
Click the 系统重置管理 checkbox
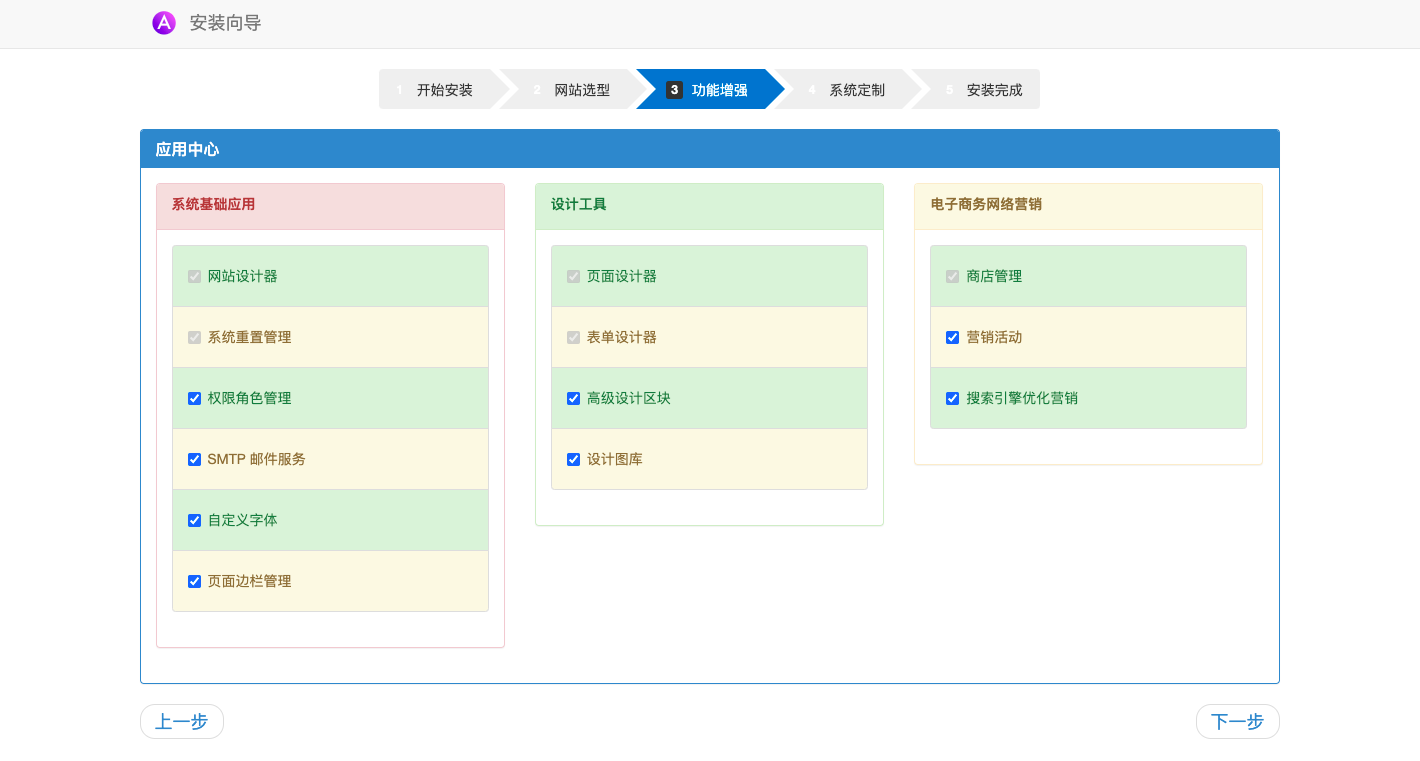tap(195, 337)
